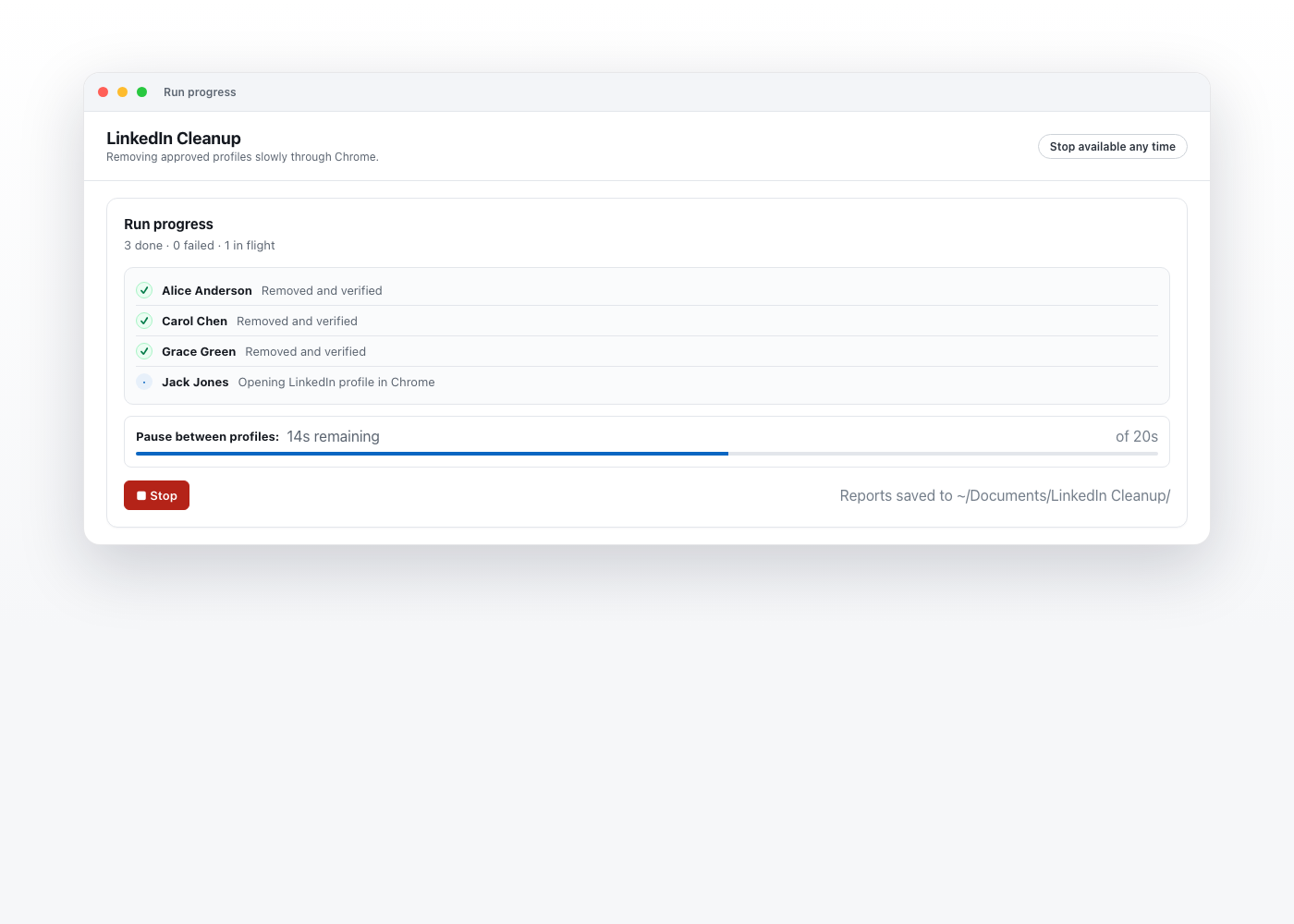Close the window with the red button
Screen dimensions: 1294x924
coord(103,91)
